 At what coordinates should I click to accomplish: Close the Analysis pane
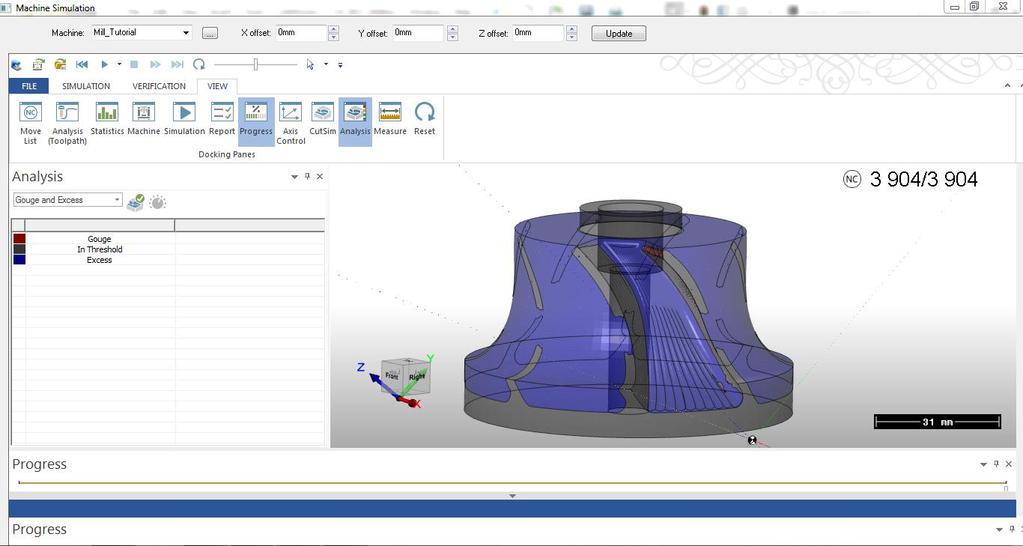[x=320, y=176]
